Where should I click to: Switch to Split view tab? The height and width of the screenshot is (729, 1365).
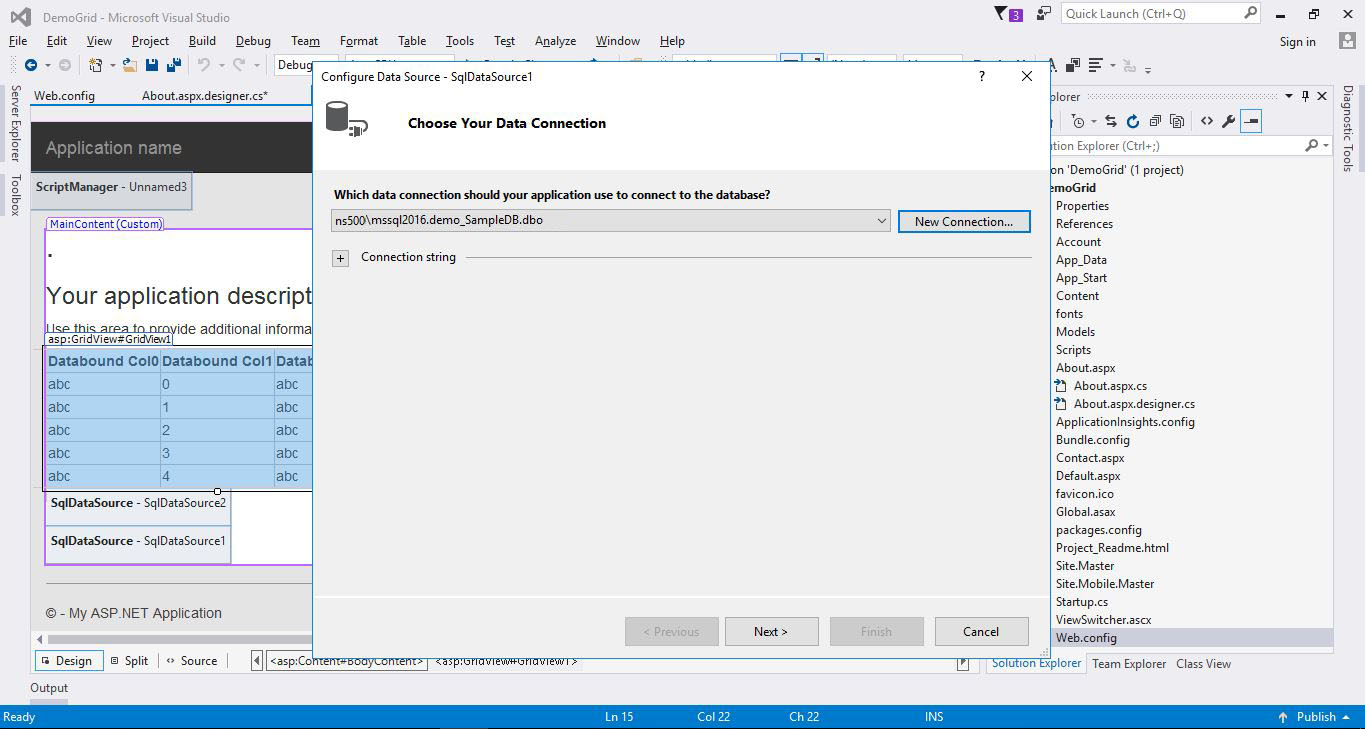click(130, 661)
